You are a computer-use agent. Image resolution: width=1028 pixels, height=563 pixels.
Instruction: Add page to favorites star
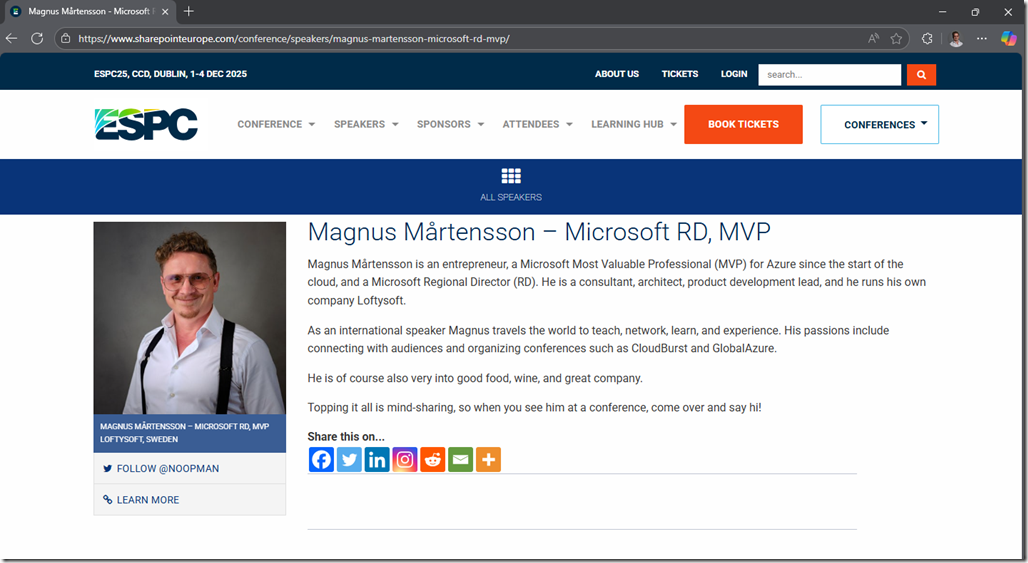896,39
